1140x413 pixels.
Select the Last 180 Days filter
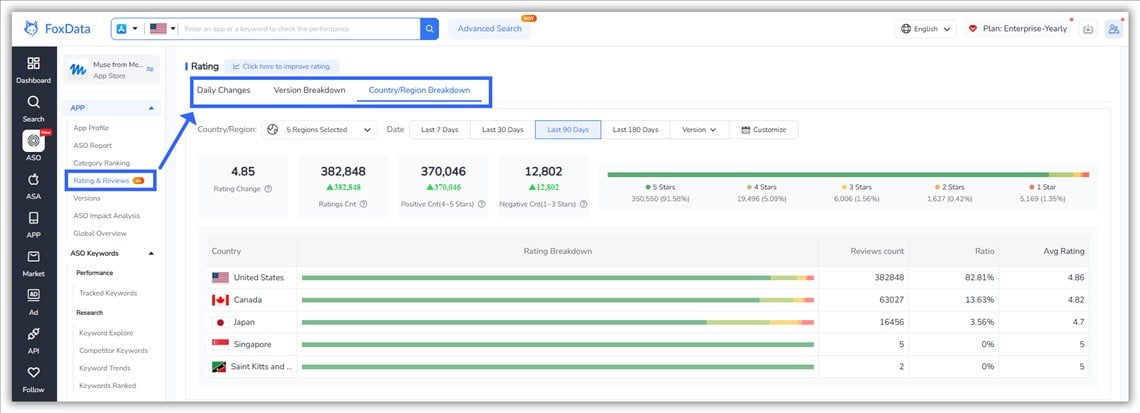coord(635,129)
